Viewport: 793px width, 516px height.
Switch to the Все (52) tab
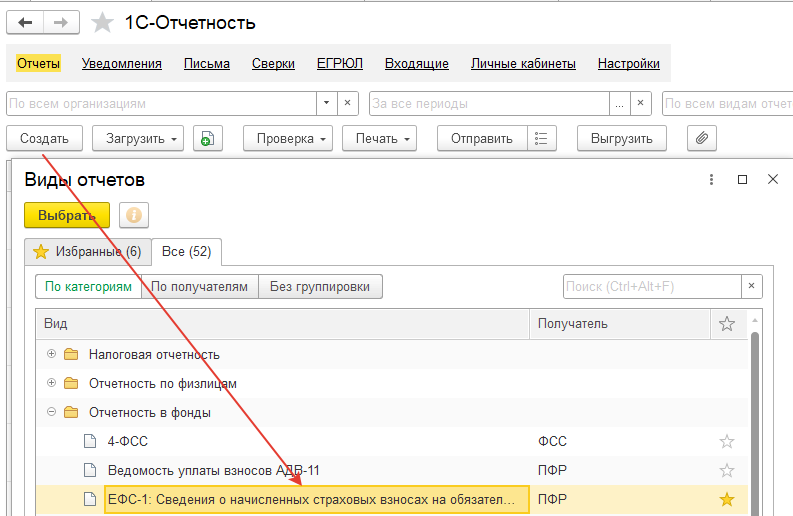186,251
